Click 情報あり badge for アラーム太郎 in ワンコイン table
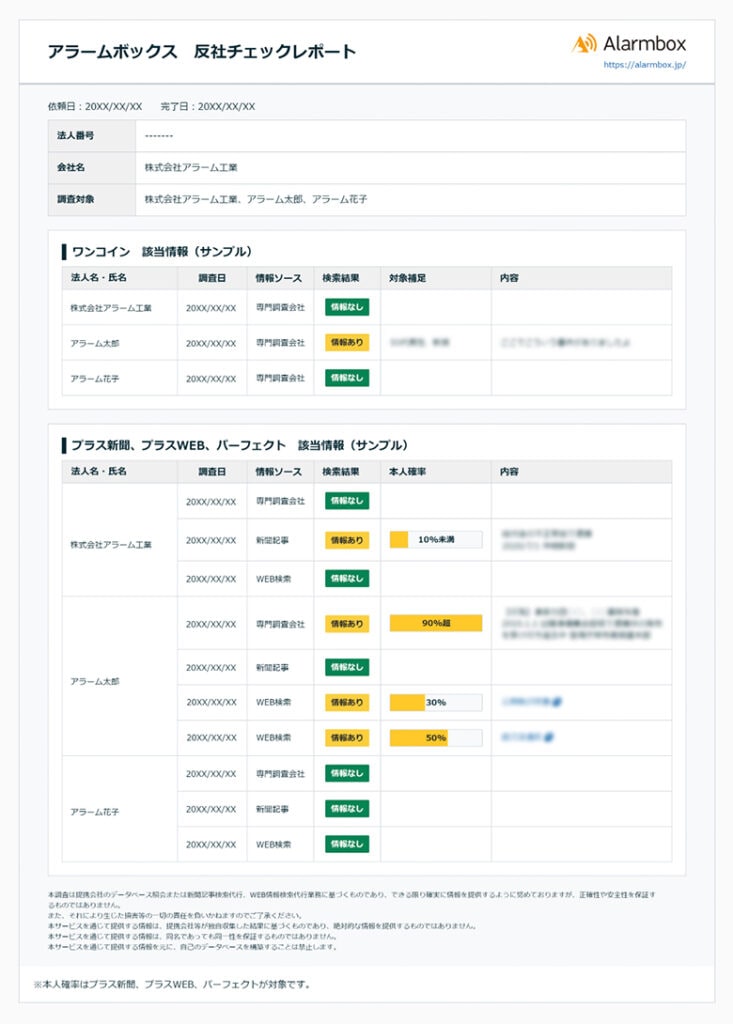 tap(346, 343)
